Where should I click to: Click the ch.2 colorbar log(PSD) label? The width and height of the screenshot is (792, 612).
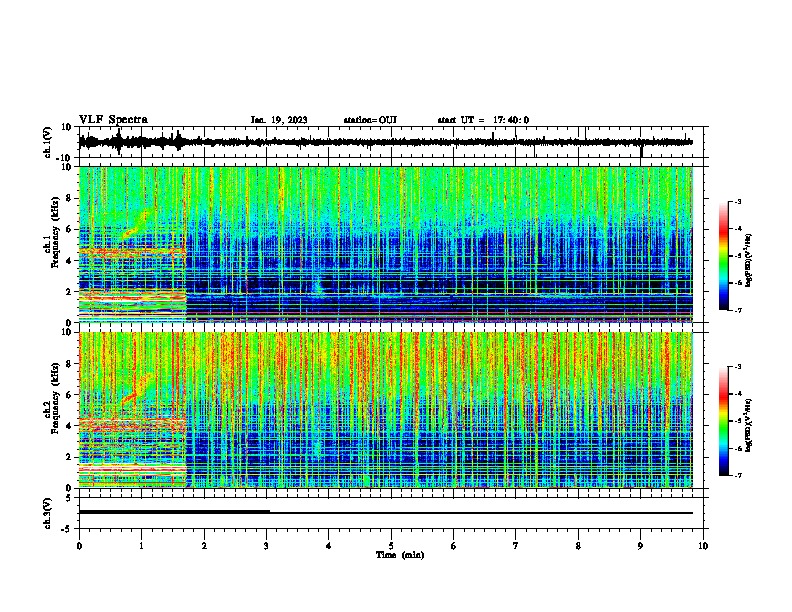[x=748, y=425]
